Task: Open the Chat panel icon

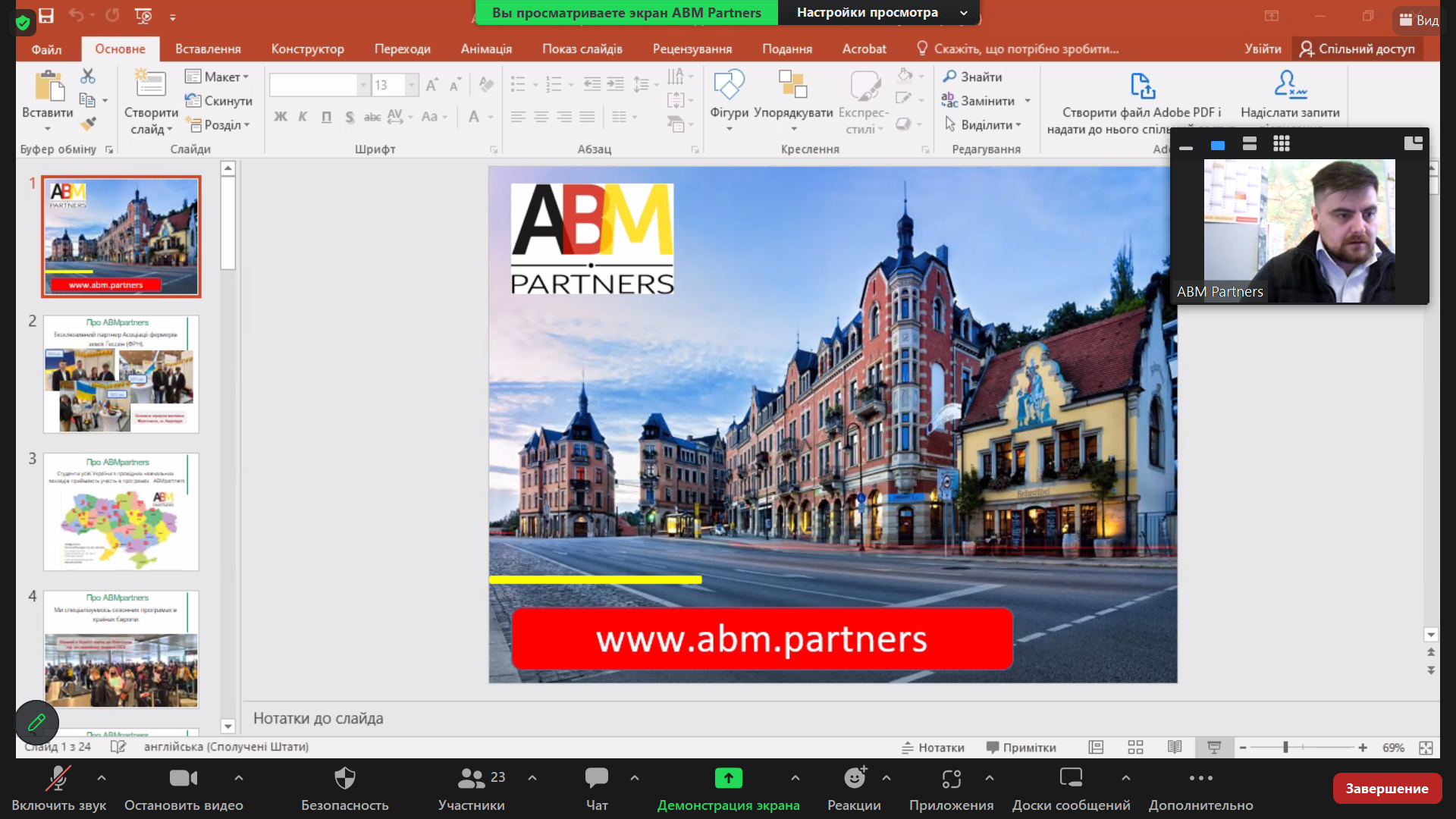Action: (x=596, y=778)
